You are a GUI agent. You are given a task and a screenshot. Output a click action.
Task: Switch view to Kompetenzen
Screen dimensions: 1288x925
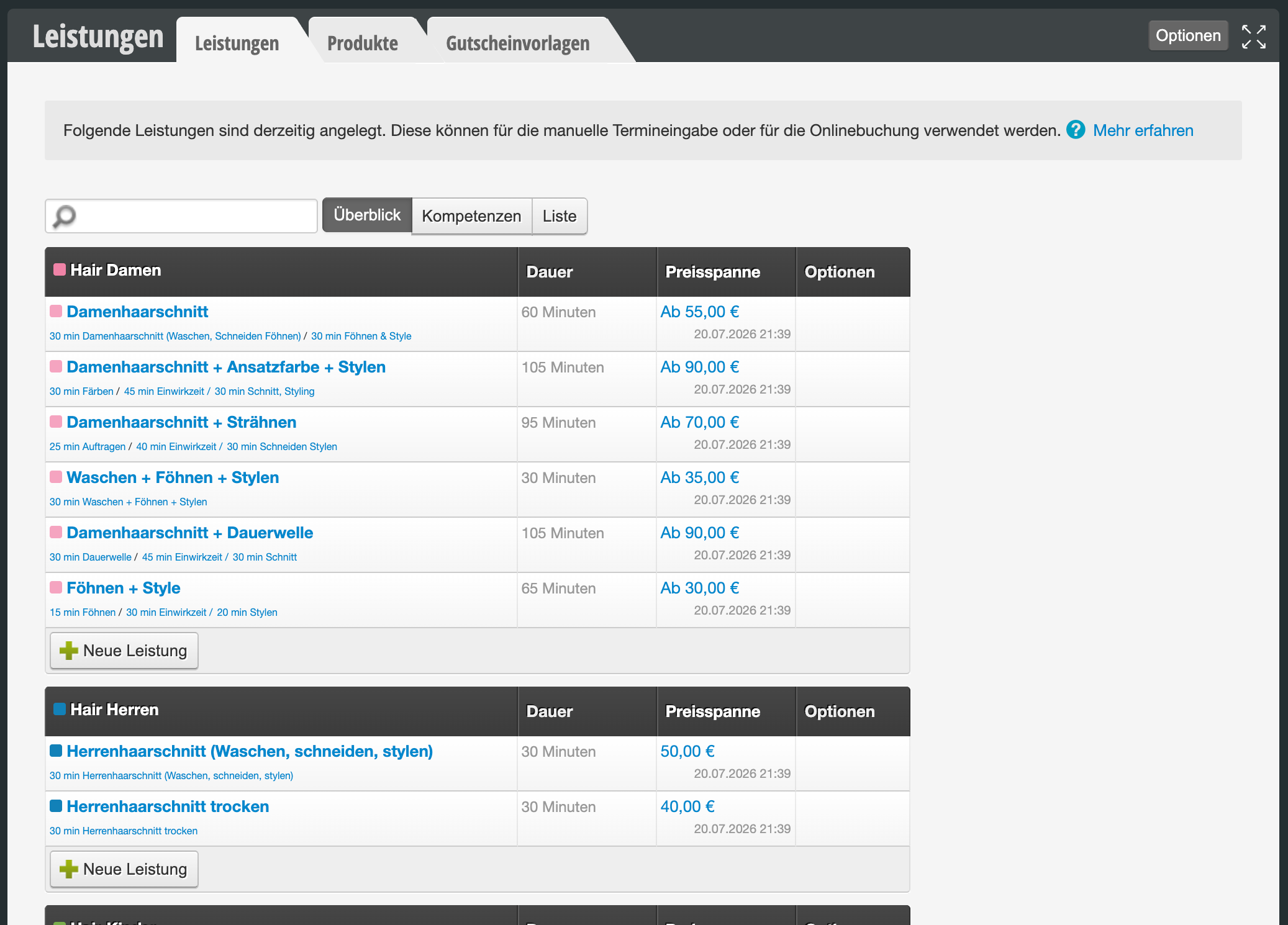click(471, 216)
